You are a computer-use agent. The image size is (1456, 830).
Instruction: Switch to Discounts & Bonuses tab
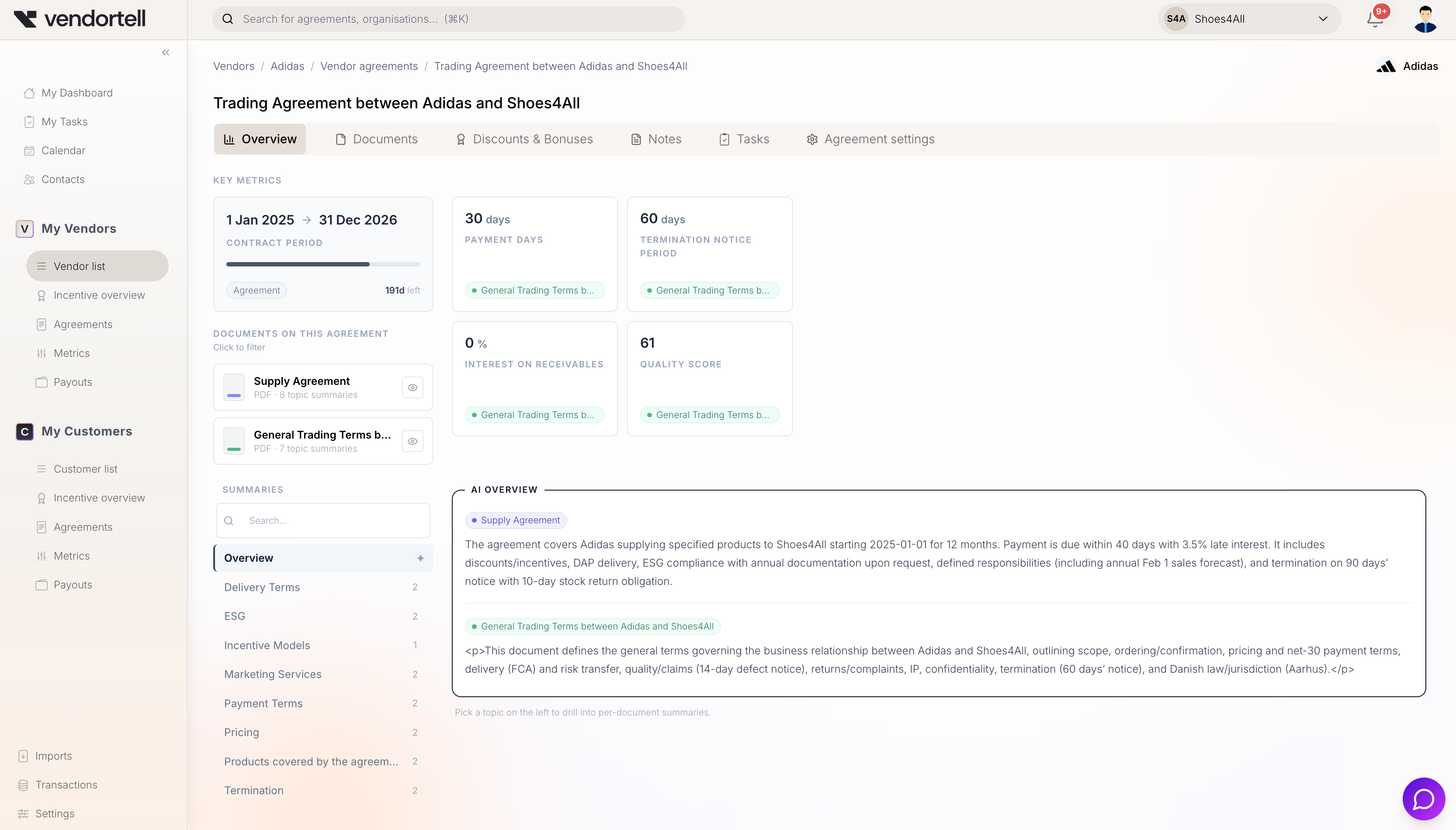(x=524, y=139)
